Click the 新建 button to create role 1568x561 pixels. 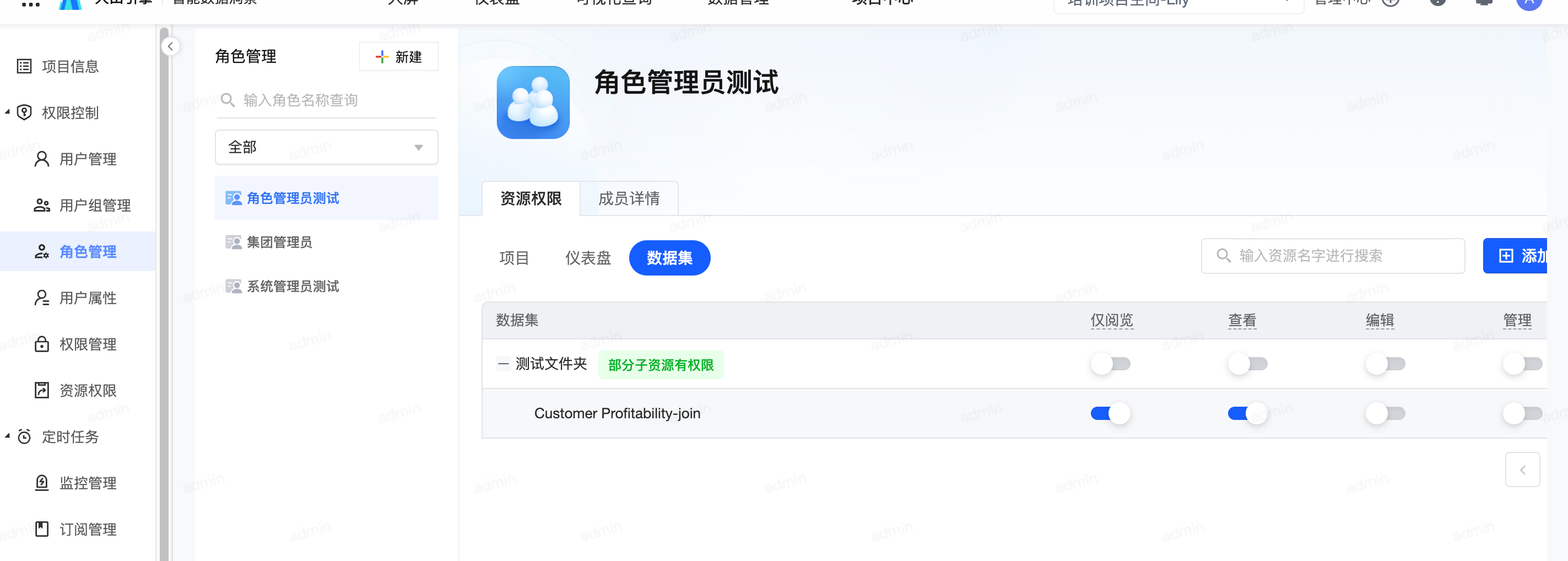(399, 57)
